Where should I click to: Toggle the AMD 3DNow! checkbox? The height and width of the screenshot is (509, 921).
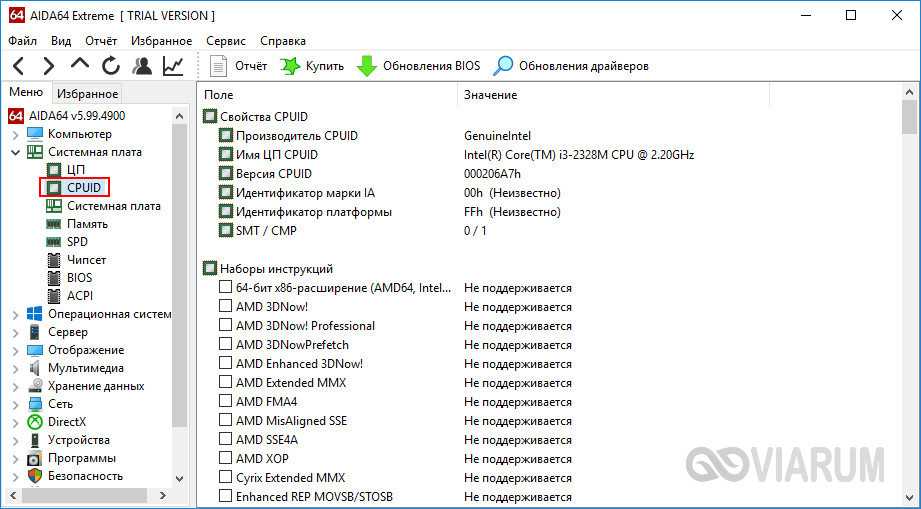[x=226, y=307]
